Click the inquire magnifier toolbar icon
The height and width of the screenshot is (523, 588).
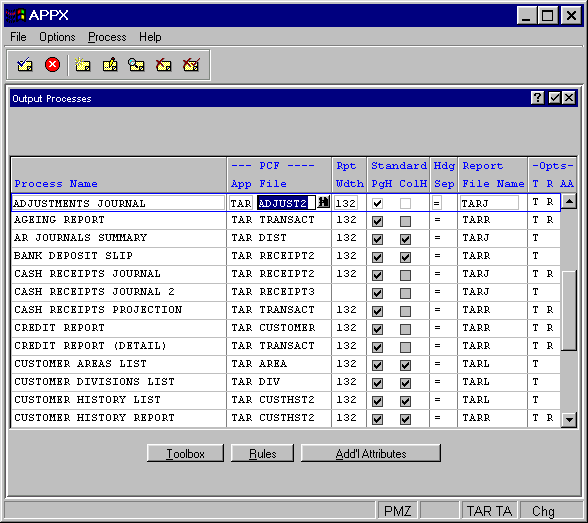point(136,65)
